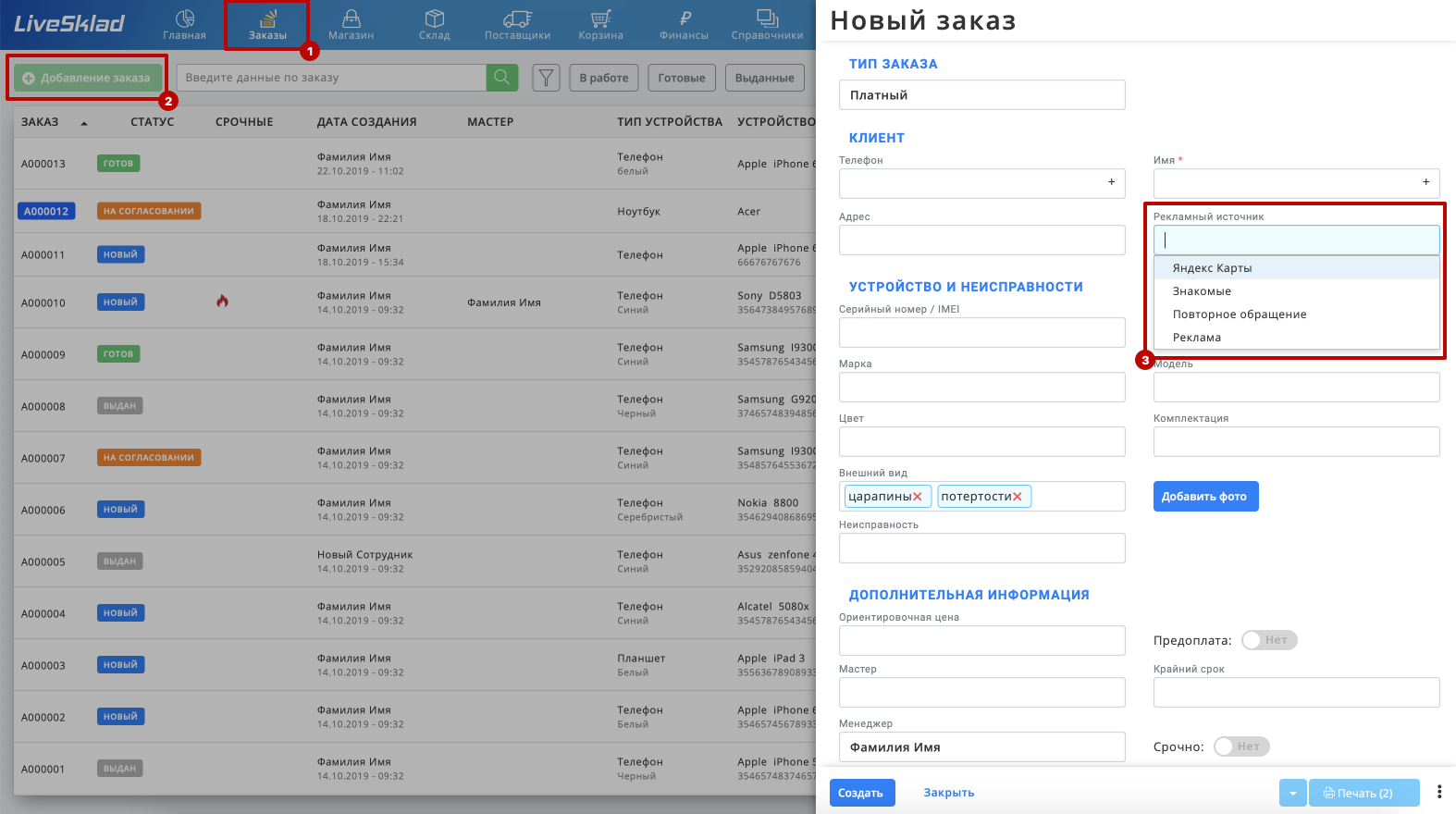Remove the царапины tag

918,497
